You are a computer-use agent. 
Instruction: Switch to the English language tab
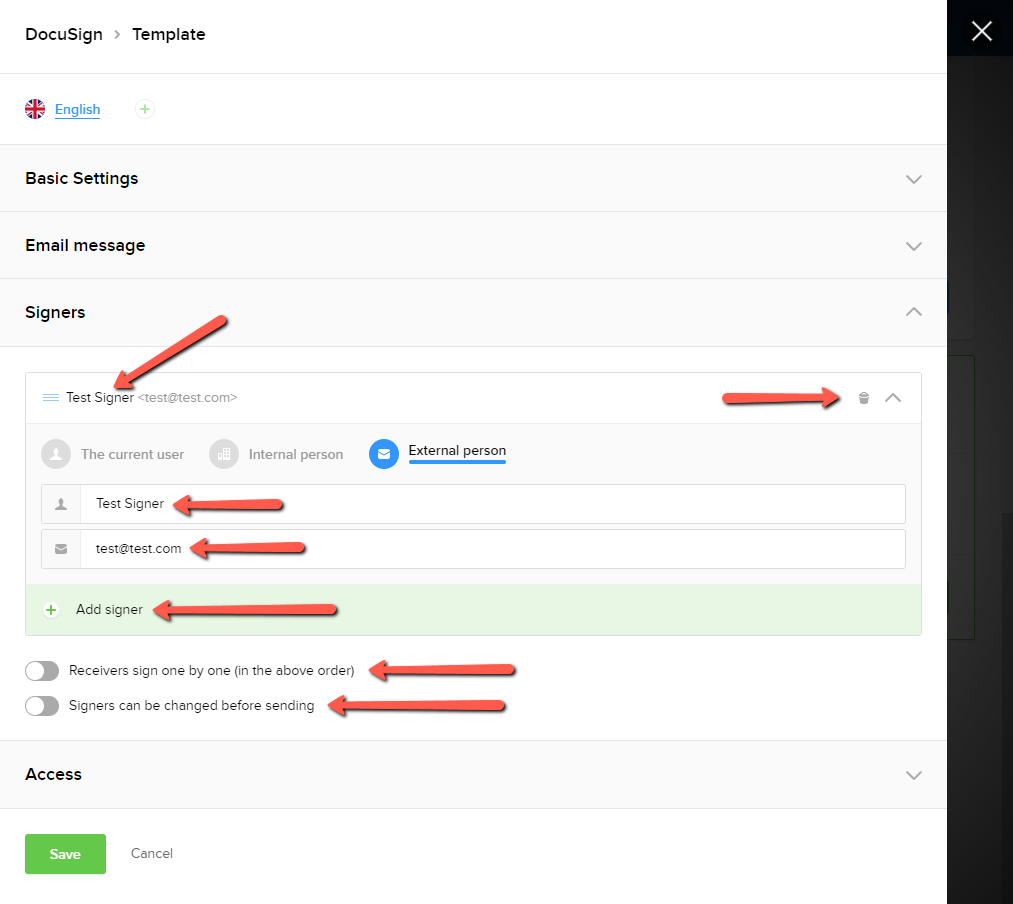pyautogui.click(x=77, y=110)
